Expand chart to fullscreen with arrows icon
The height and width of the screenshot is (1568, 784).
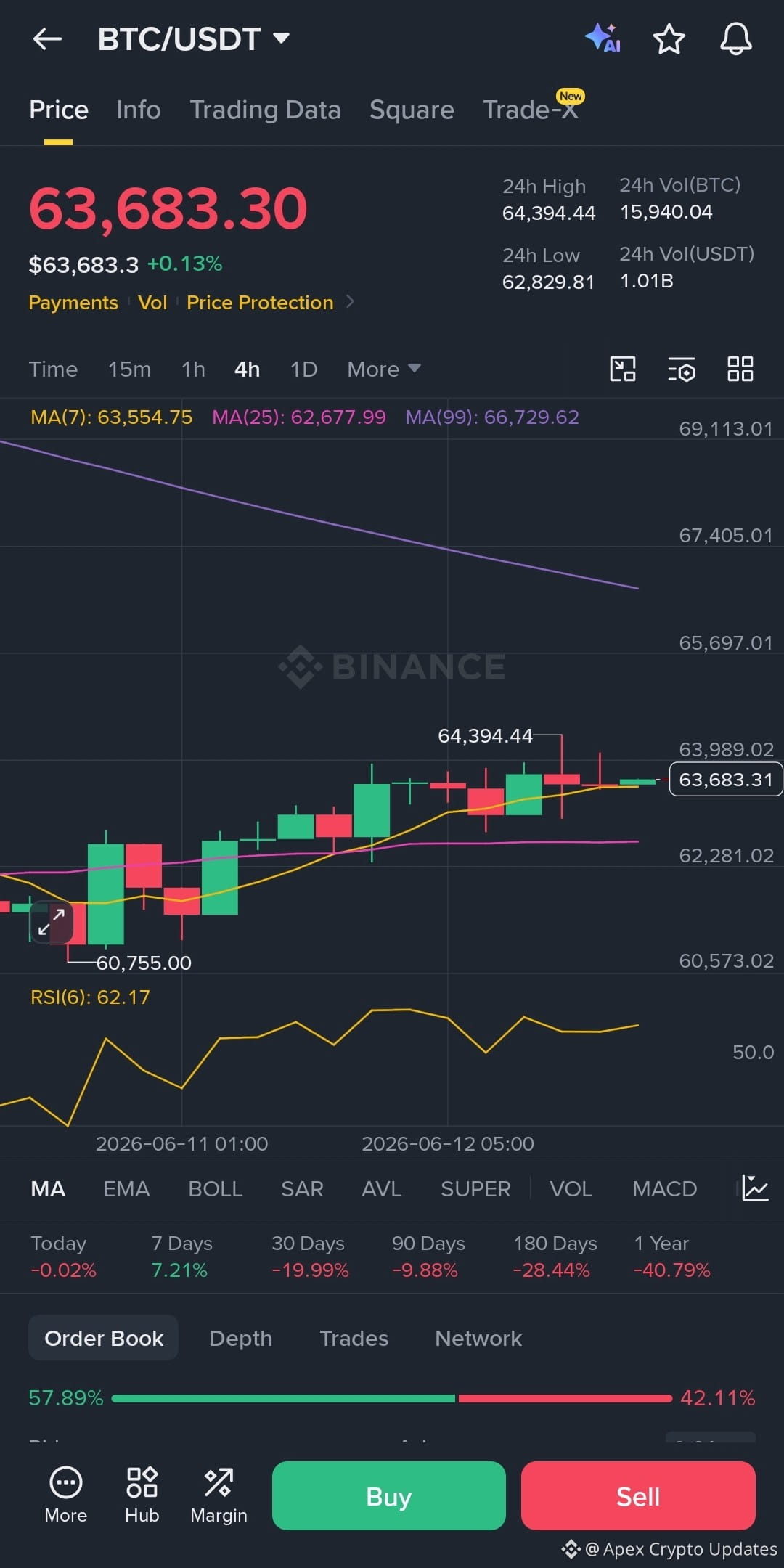52,922
